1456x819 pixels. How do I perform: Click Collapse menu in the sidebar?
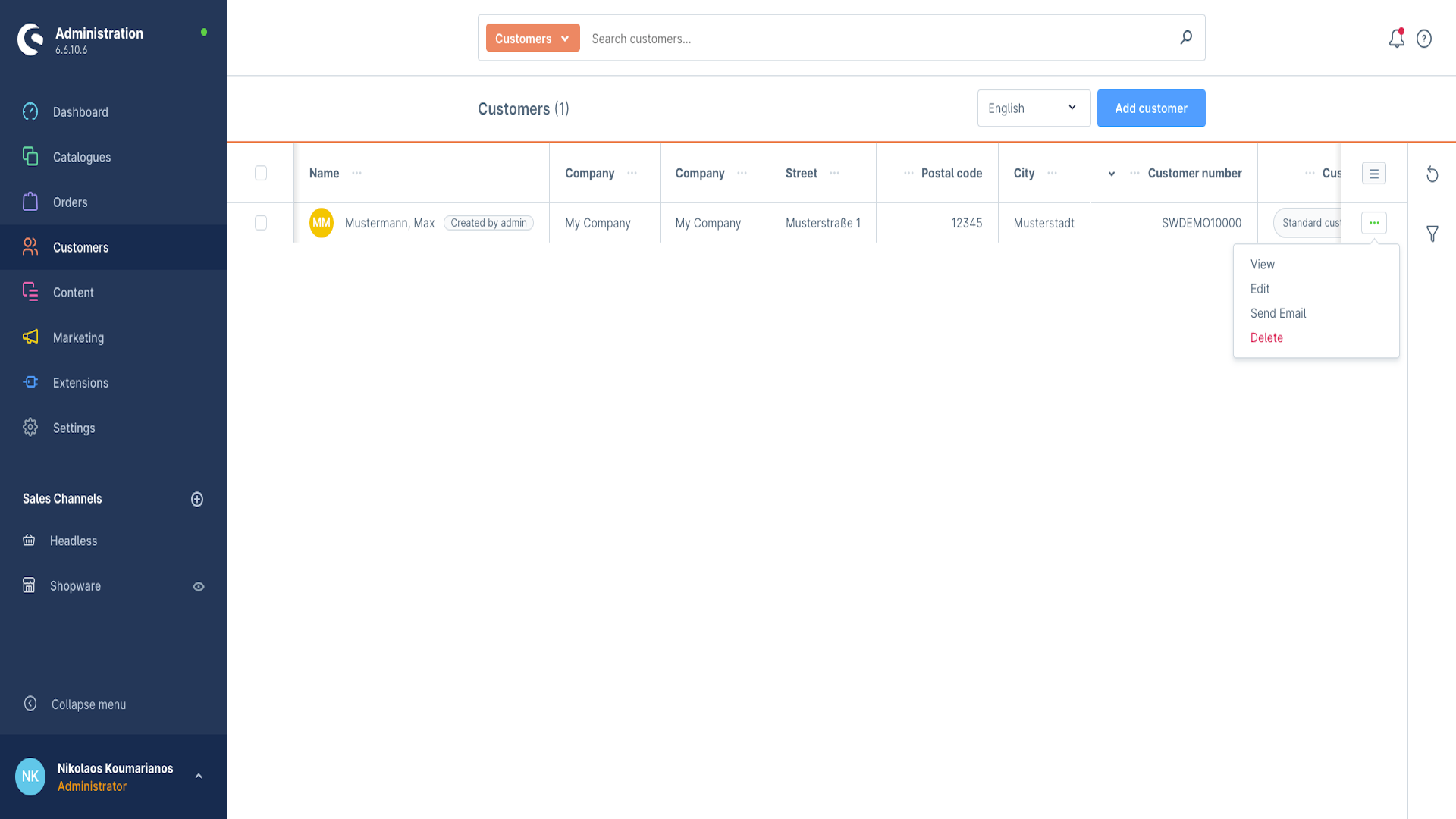(x=88, y=704)
